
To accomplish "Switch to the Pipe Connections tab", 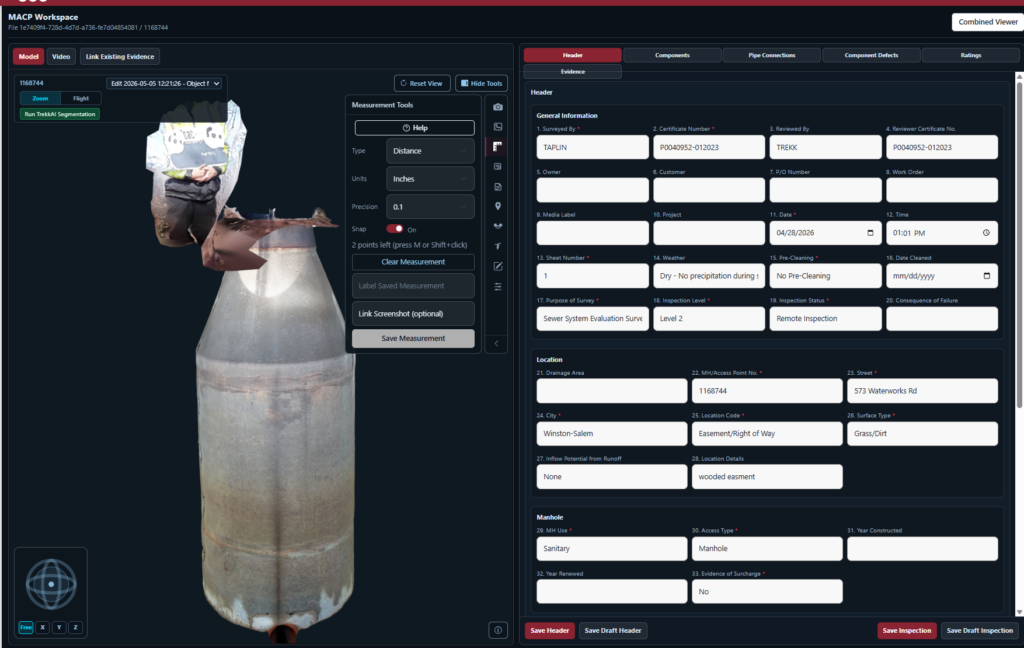I will [x=772, y=55].
